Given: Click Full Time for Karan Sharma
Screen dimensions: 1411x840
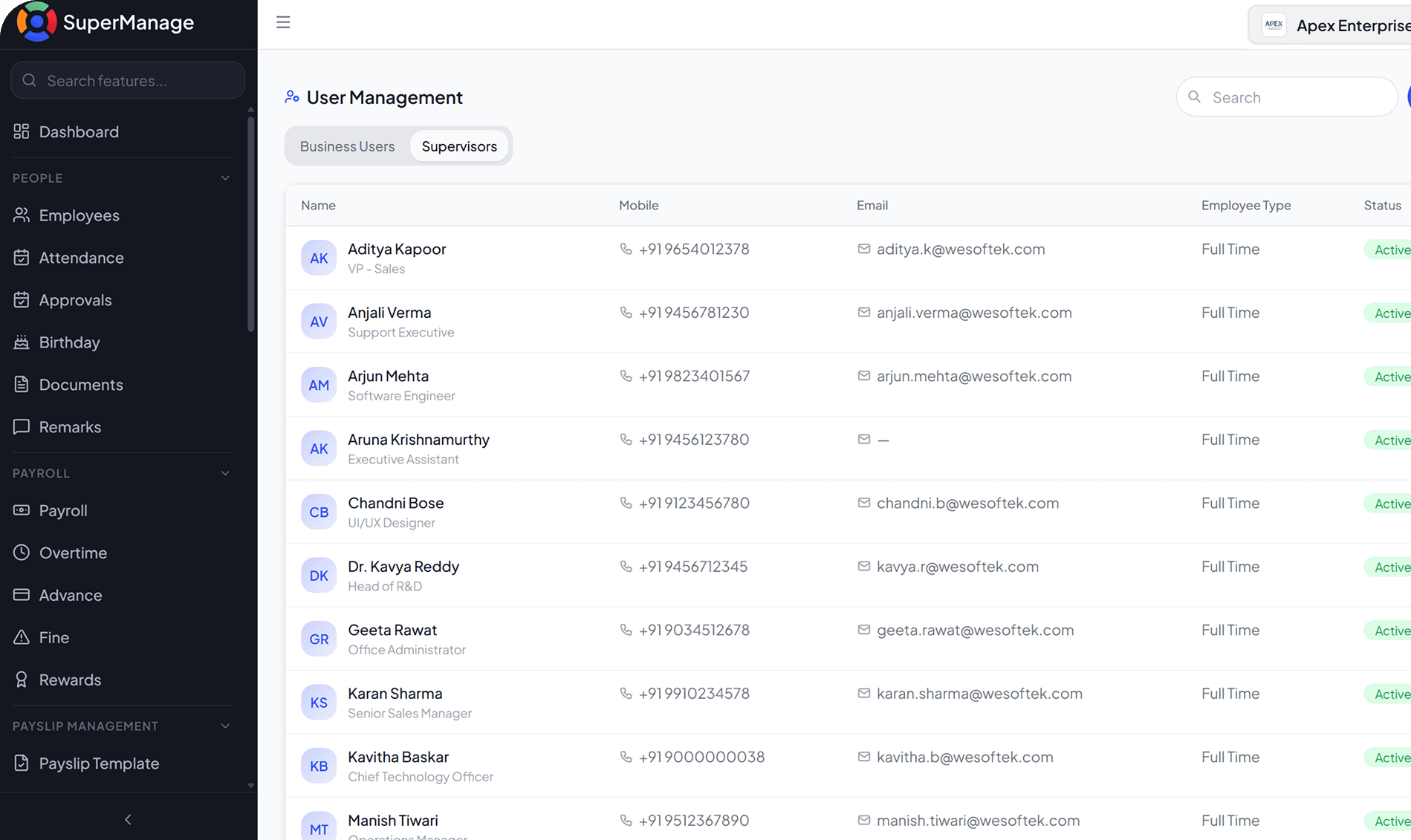Looking at the screenshot, I should (x=1230, y=694).
